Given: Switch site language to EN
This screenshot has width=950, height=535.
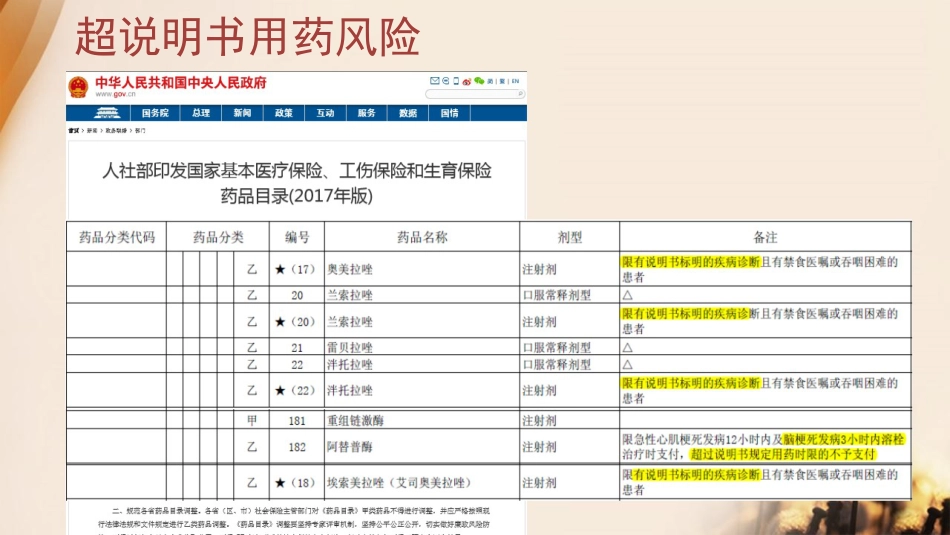Looking at the screenshot, I should (x=516, y=81).
